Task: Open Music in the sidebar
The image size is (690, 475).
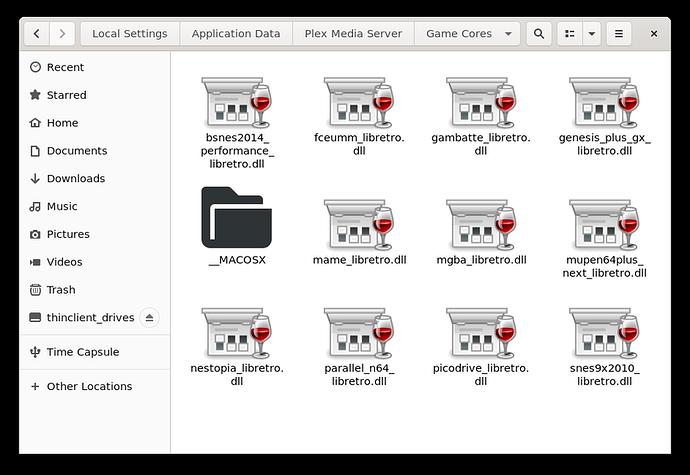Action: coord(95,206)
